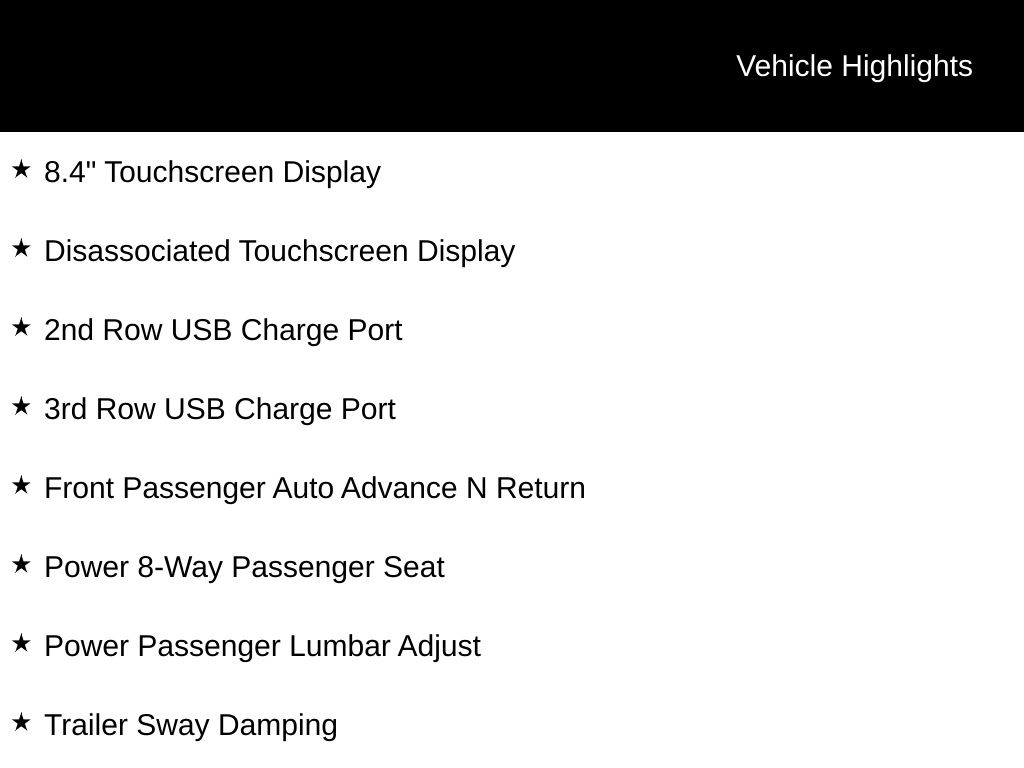Viewport: 1024px width, 768px height.
Task: Select the 8.4" Touchscreen Display text
Action: [212, 173]
